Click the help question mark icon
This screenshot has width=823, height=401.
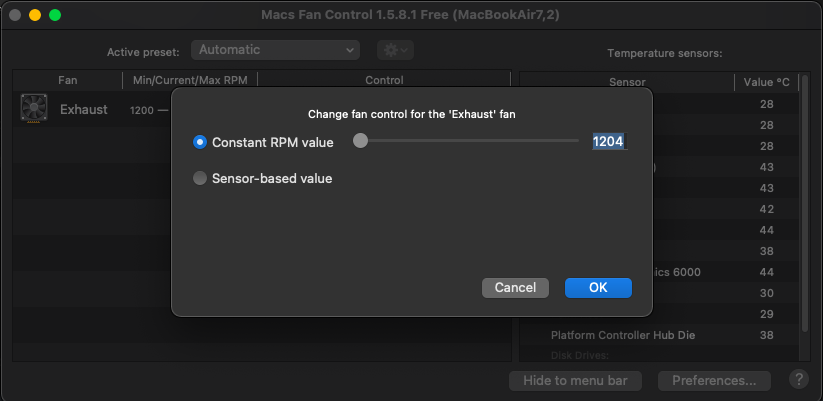(x=798, y=380)
